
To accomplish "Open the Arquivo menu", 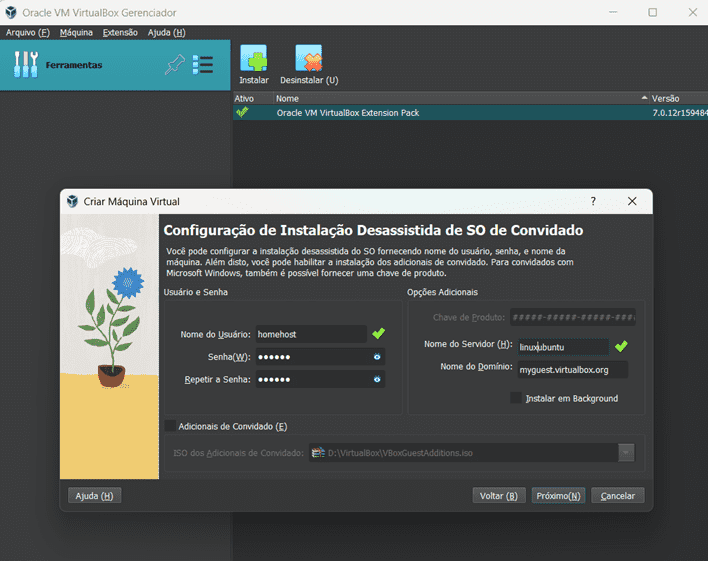I will [x=28, y=33].
